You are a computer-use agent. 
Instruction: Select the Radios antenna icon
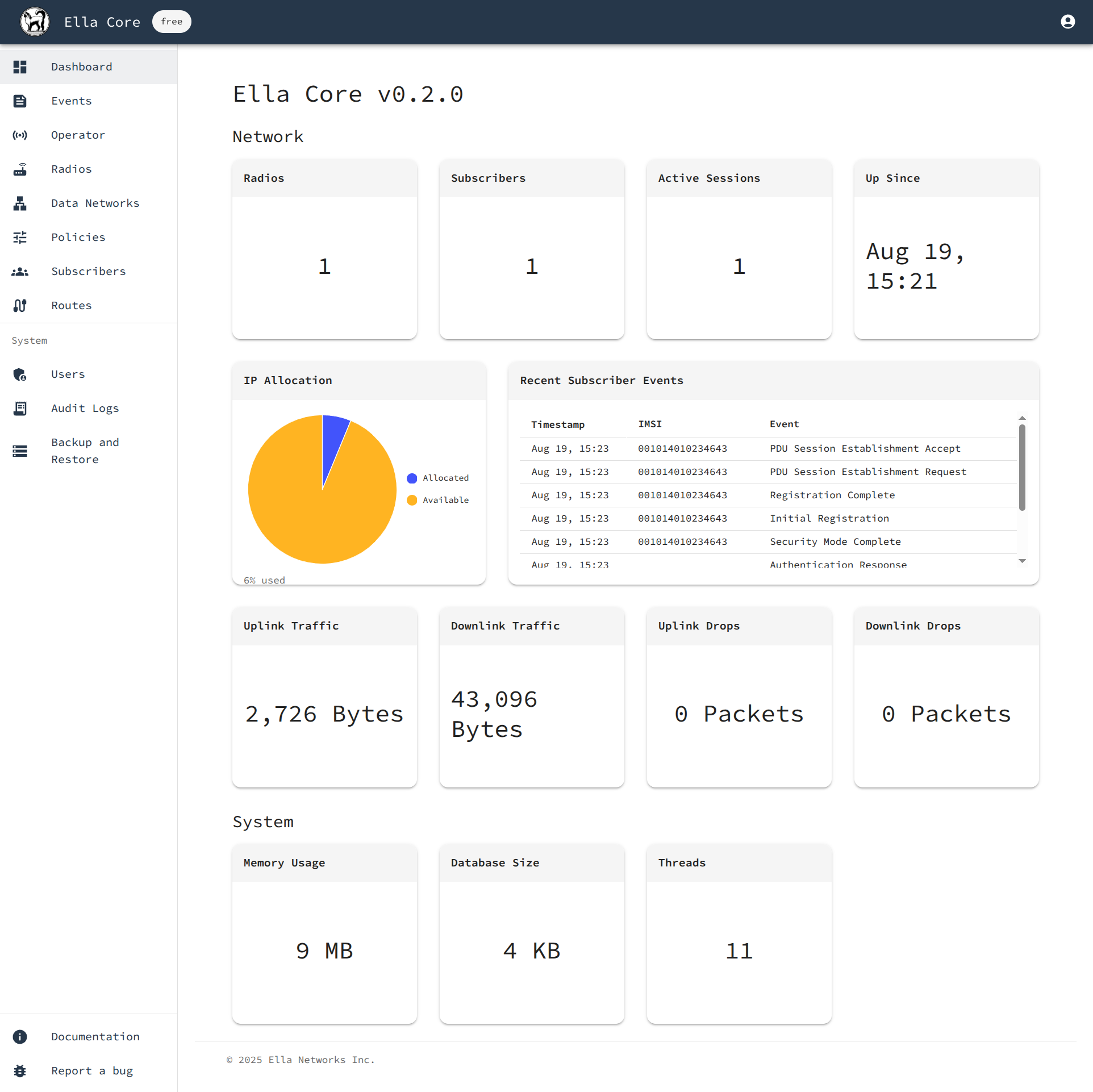click(x=20, y=169)
